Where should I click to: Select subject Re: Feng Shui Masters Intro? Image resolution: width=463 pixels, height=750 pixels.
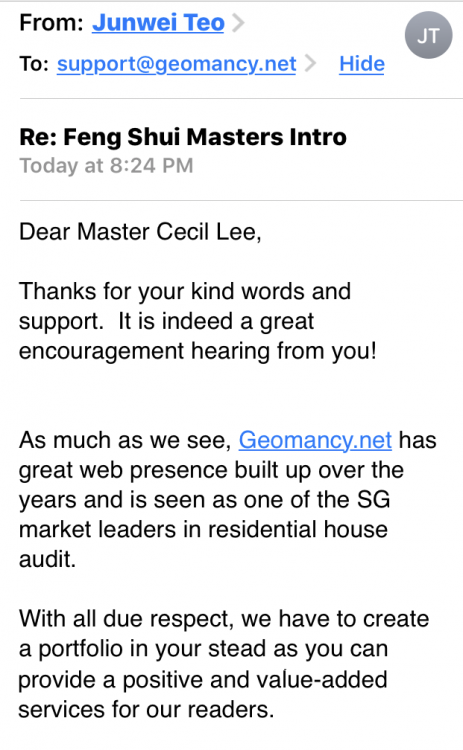tap(183, 137)
